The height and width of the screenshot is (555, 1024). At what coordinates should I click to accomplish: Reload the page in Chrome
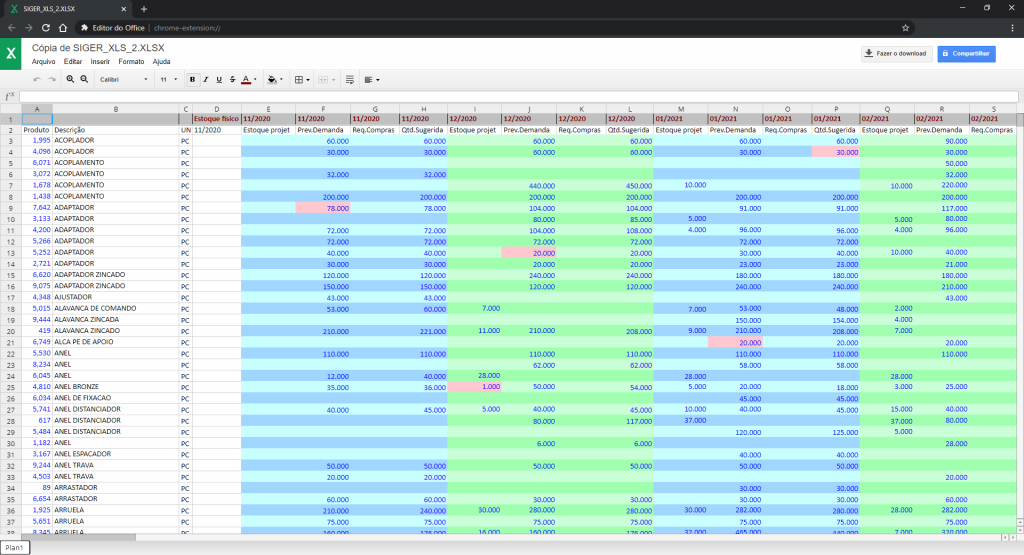click(49, 28)
